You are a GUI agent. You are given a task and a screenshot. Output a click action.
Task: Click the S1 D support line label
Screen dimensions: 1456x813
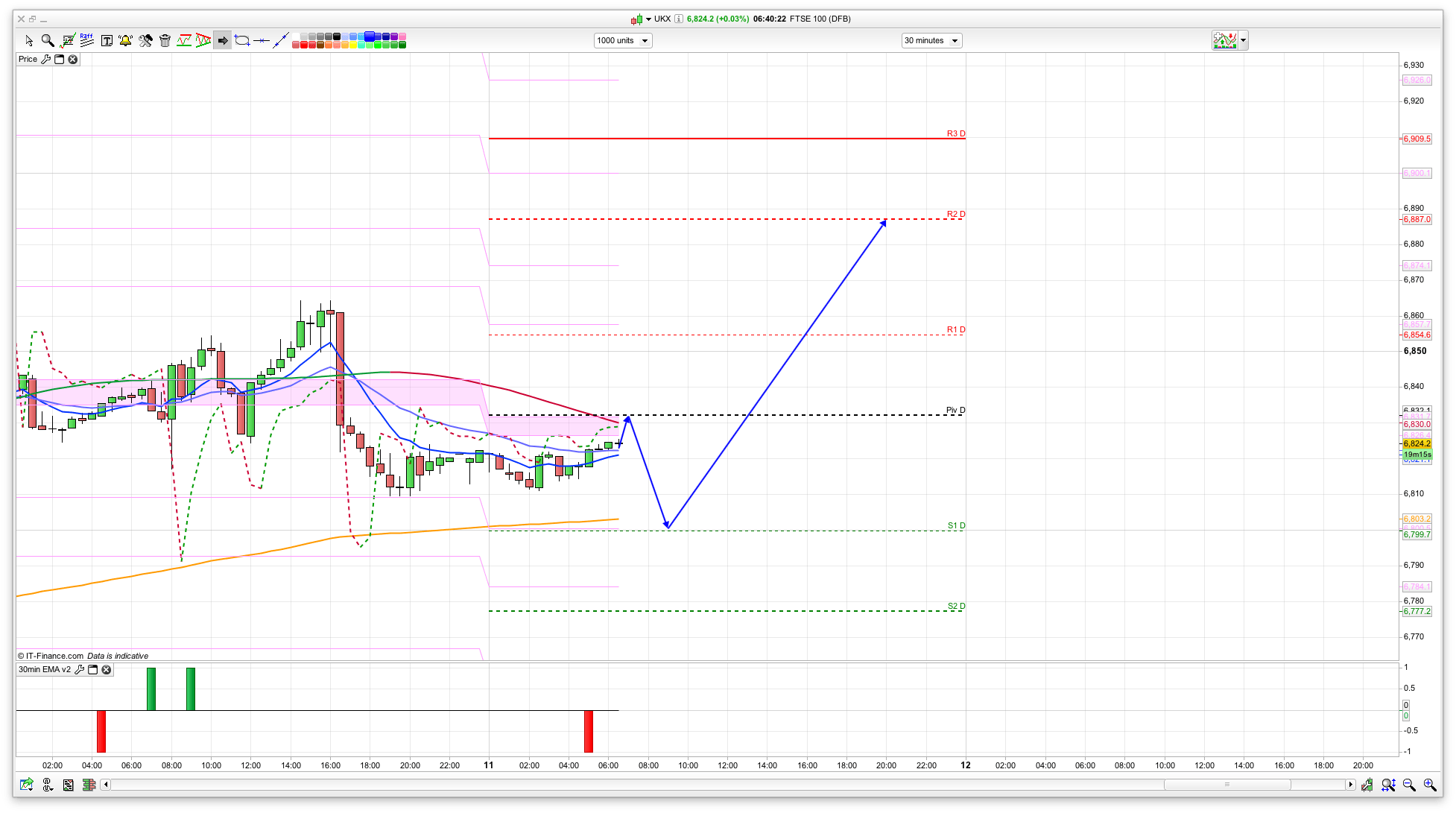pos(956,526)
